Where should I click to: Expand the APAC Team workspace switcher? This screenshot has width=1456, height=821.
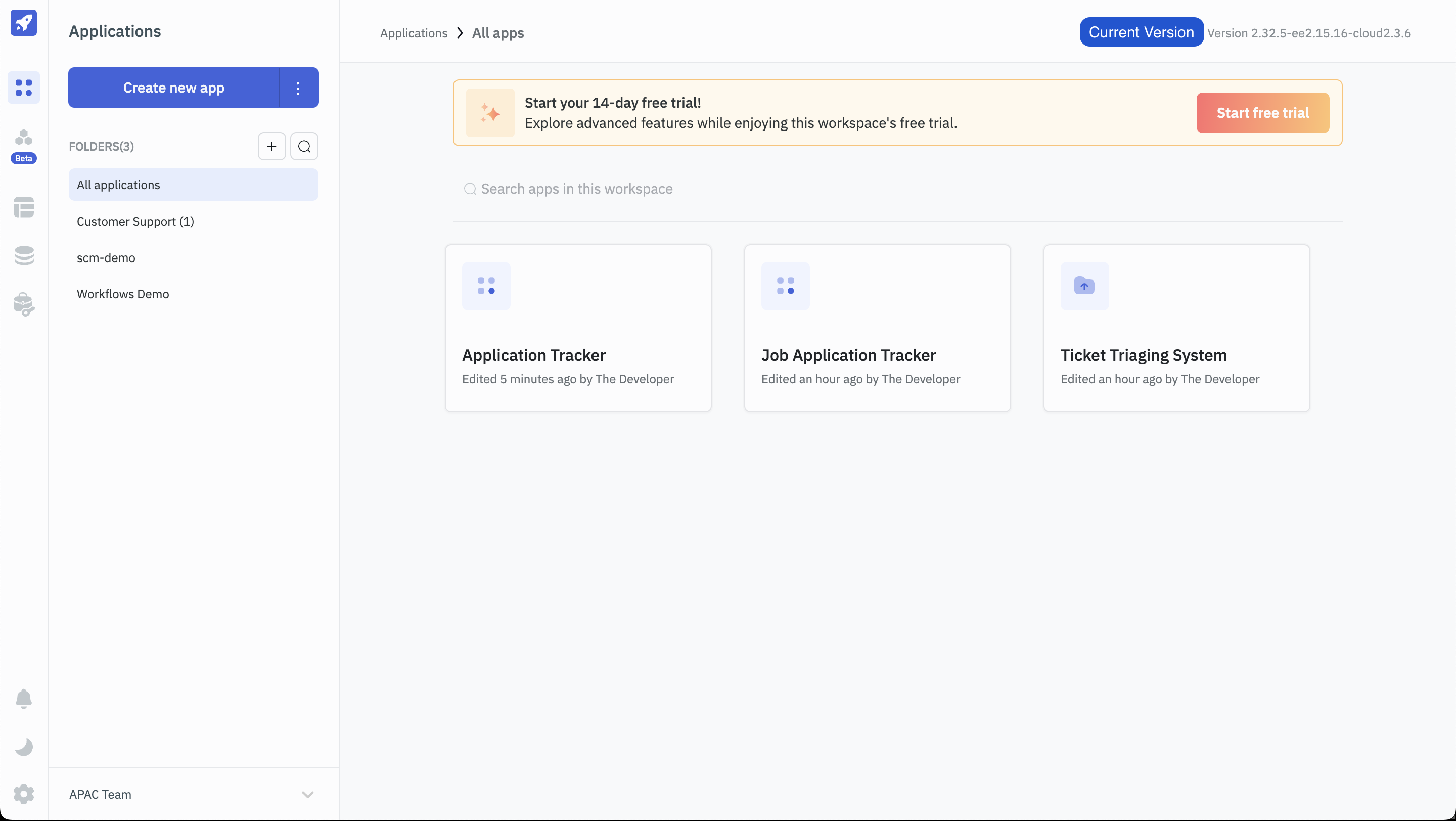point(307,794)
